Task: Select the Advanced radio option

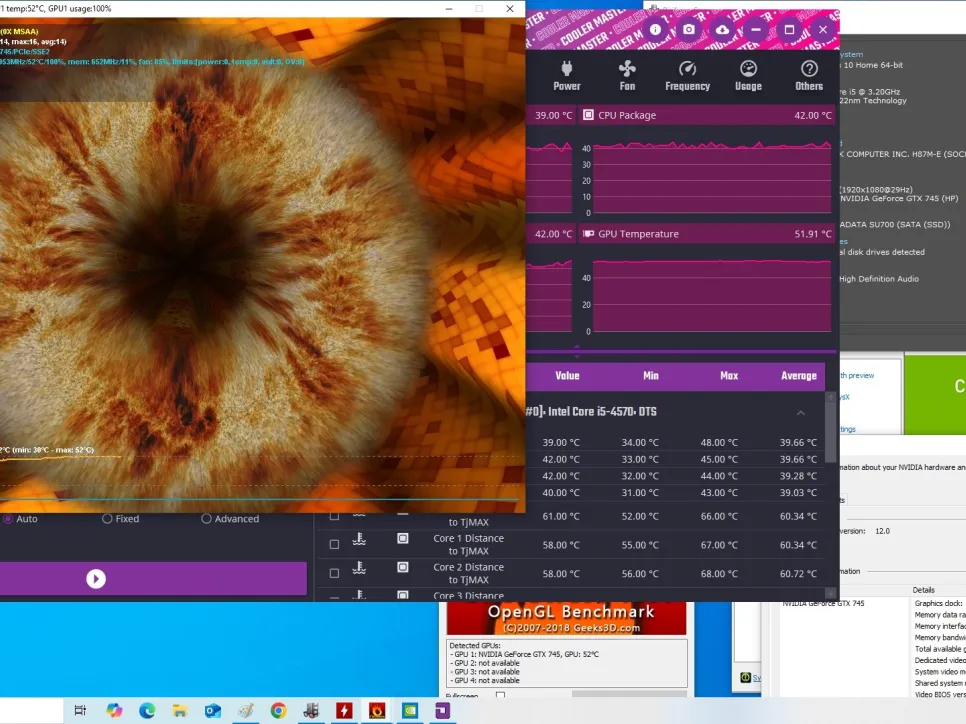Action: [206, 519]
